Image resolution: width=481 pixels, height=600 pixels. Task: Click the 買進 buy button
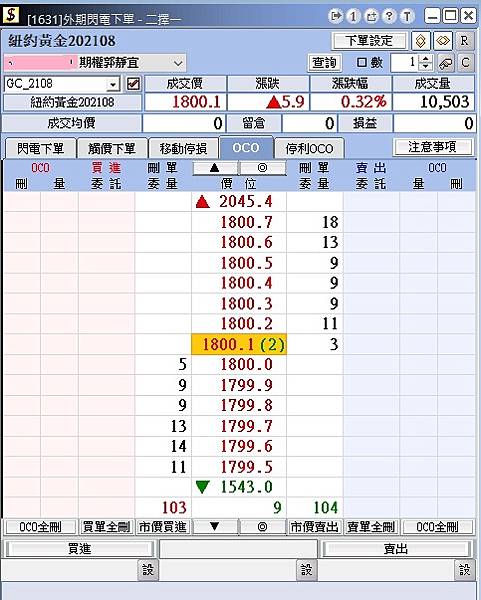[x=79, y=549]
